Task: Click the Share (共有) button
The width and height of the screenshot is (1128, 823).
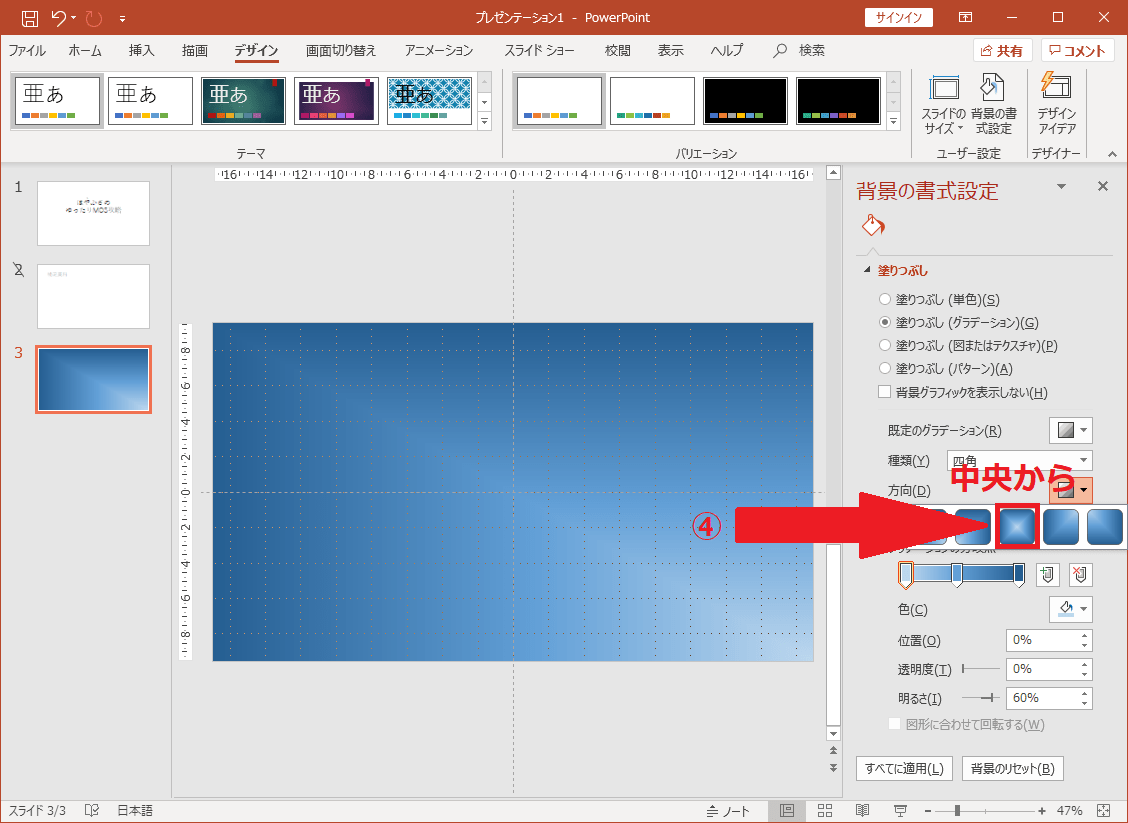Action: click(1003, 50)
